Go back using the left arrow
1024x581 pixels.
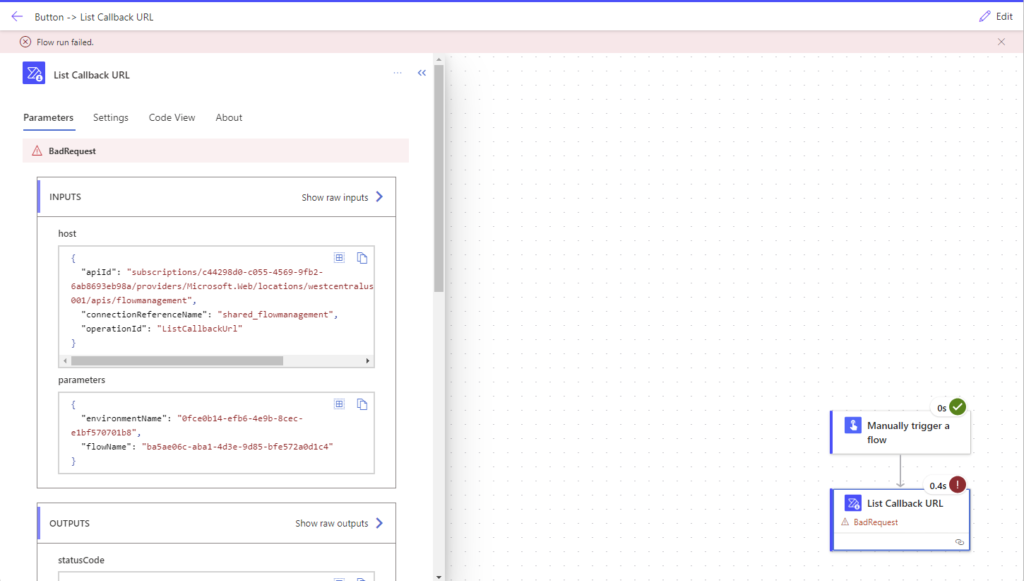coord(17,16)
